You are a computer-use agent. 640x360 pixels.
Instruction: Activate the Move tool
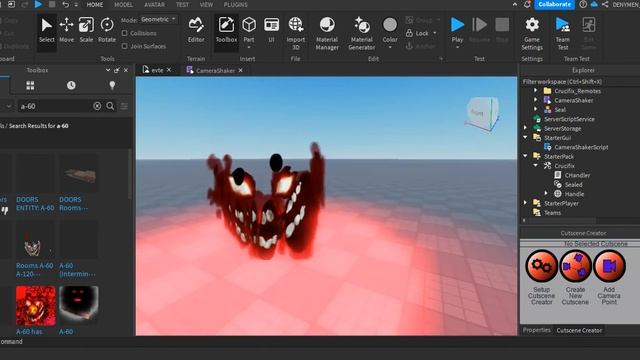[66, 30]
